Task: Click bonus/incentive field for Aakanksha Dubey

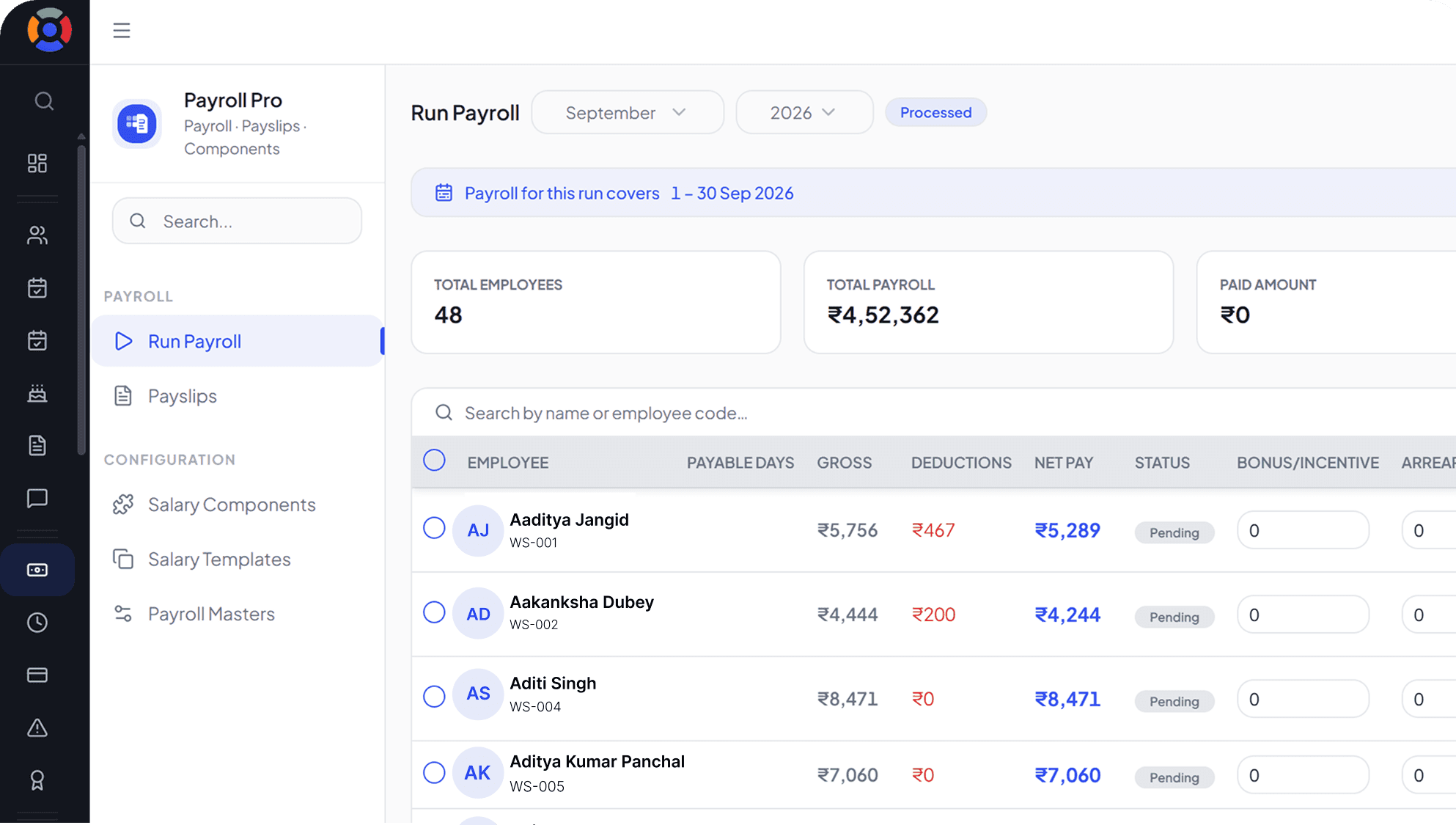Action: coord(1303,615)
